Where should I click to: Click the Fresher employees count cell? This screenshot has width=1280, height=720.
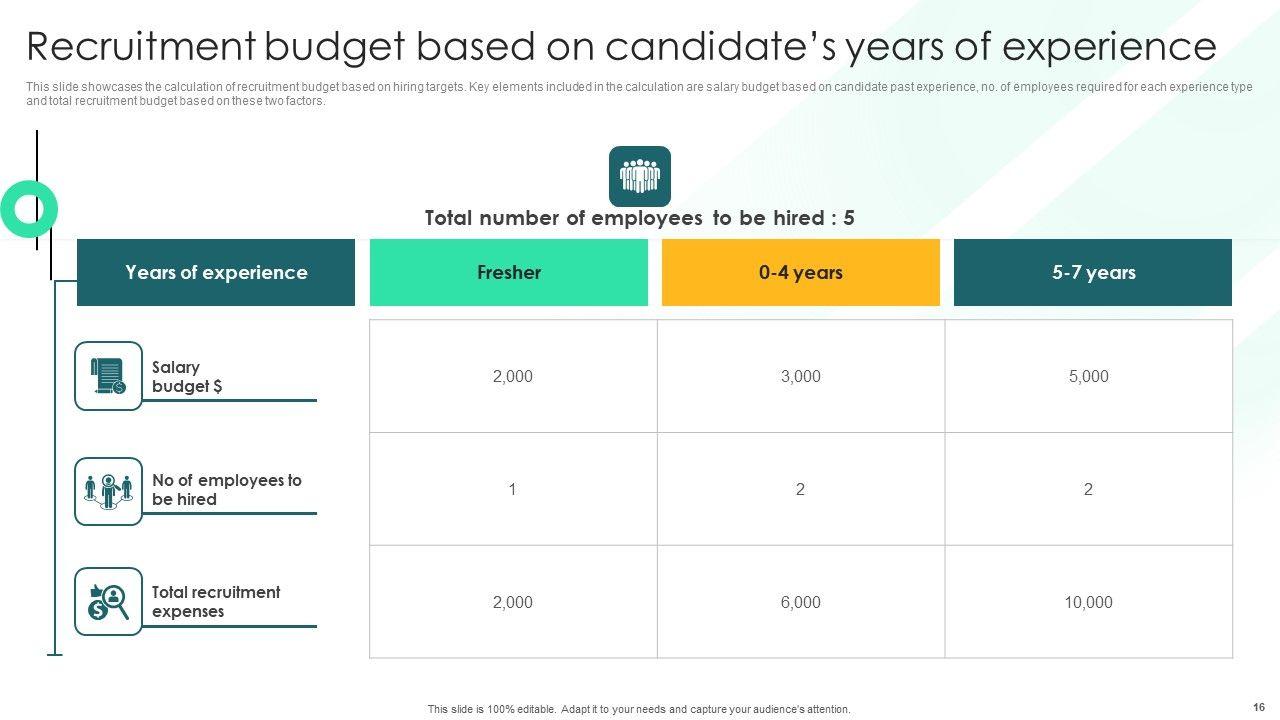point(513,489)
